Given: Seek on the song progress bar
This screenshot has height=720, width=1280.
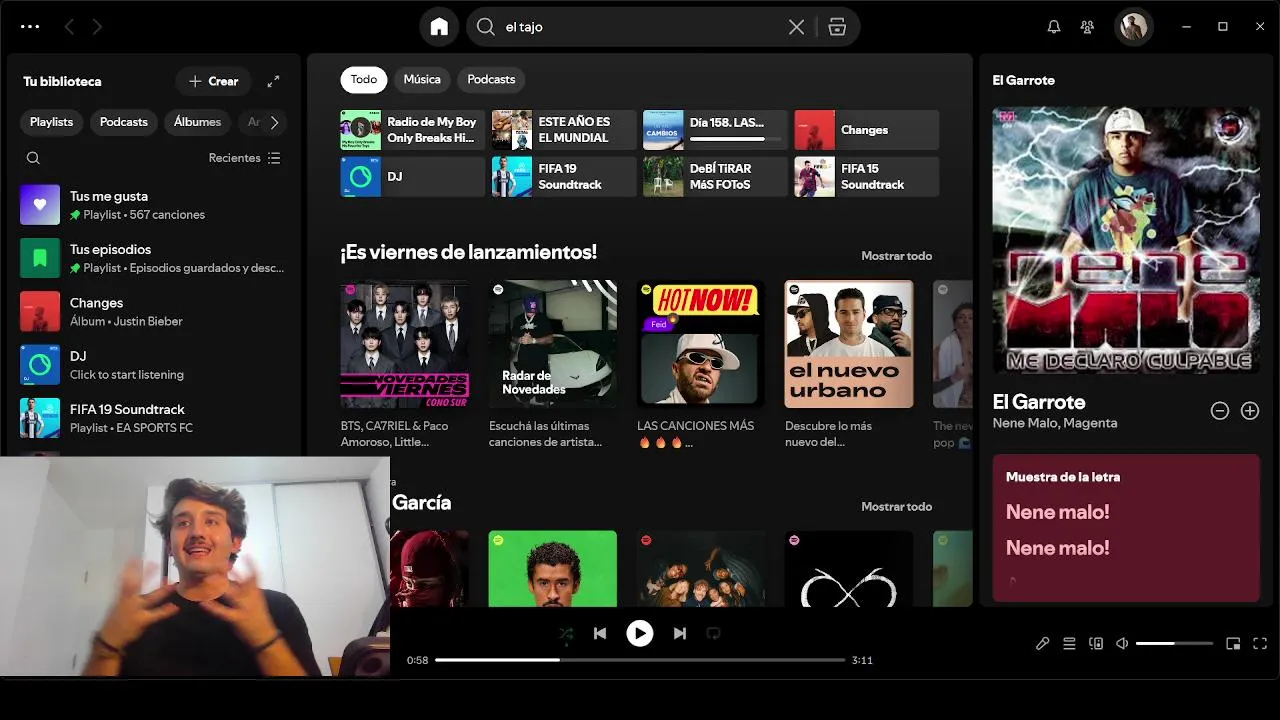Looking at the screenshot, I should click(x=640, y=660).
